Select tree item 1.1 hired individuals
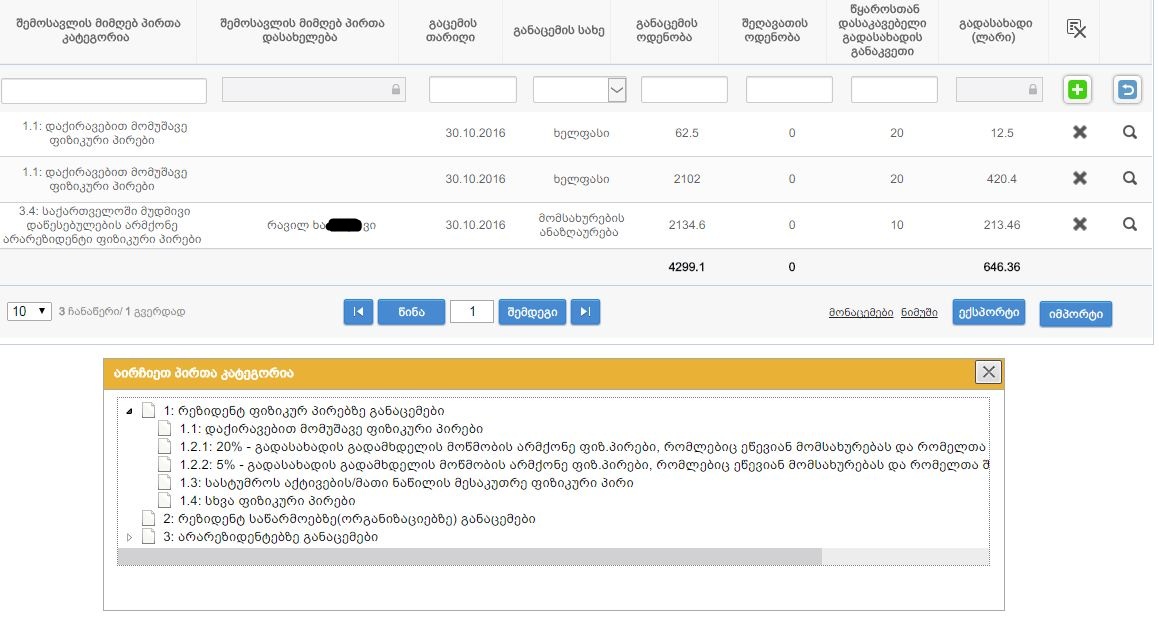Image resolution: width=1159 pixels, height=624 pixels. 331,429
